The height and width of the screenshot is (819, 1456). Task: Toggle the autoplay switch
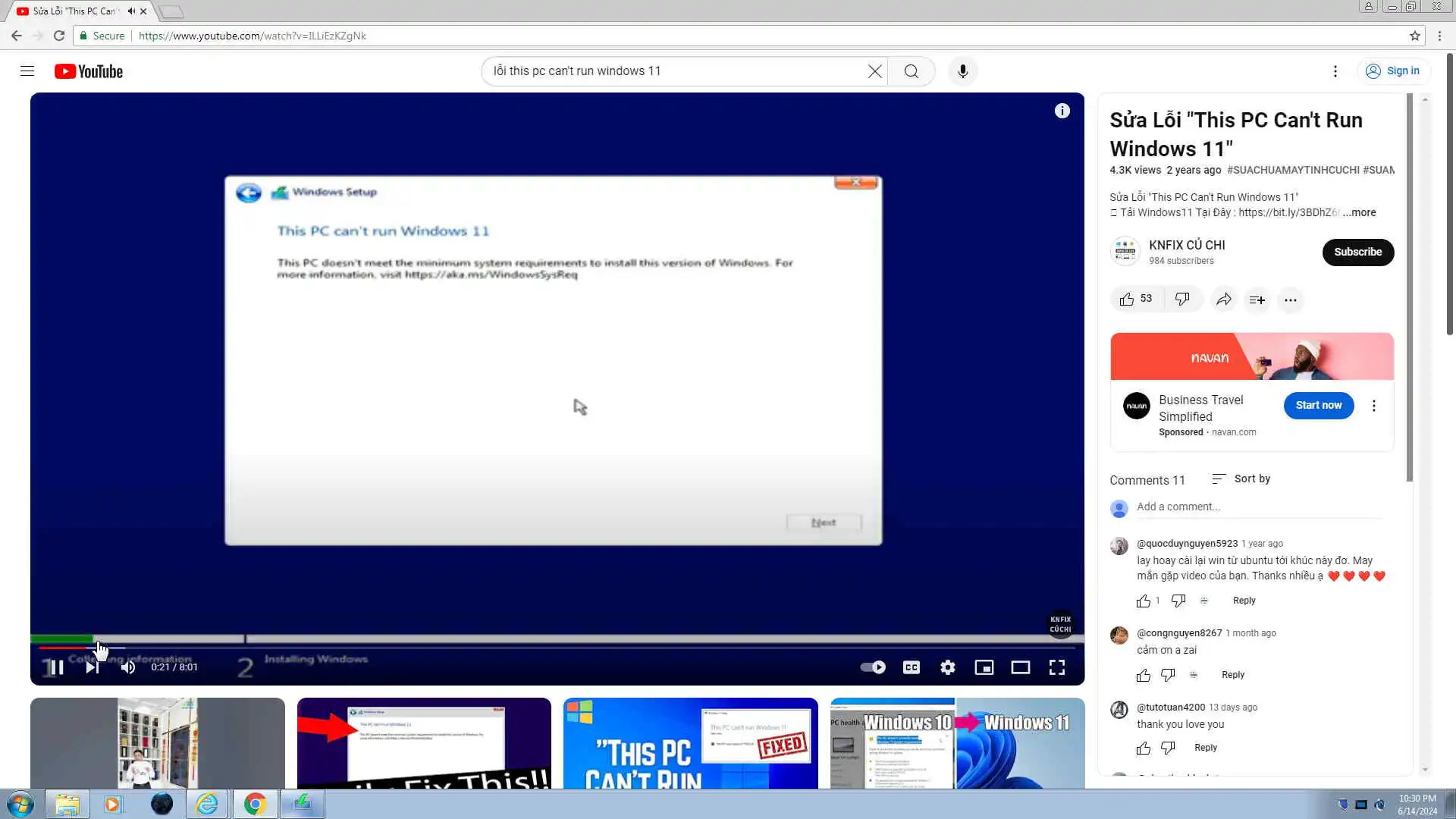click(873, 667)
